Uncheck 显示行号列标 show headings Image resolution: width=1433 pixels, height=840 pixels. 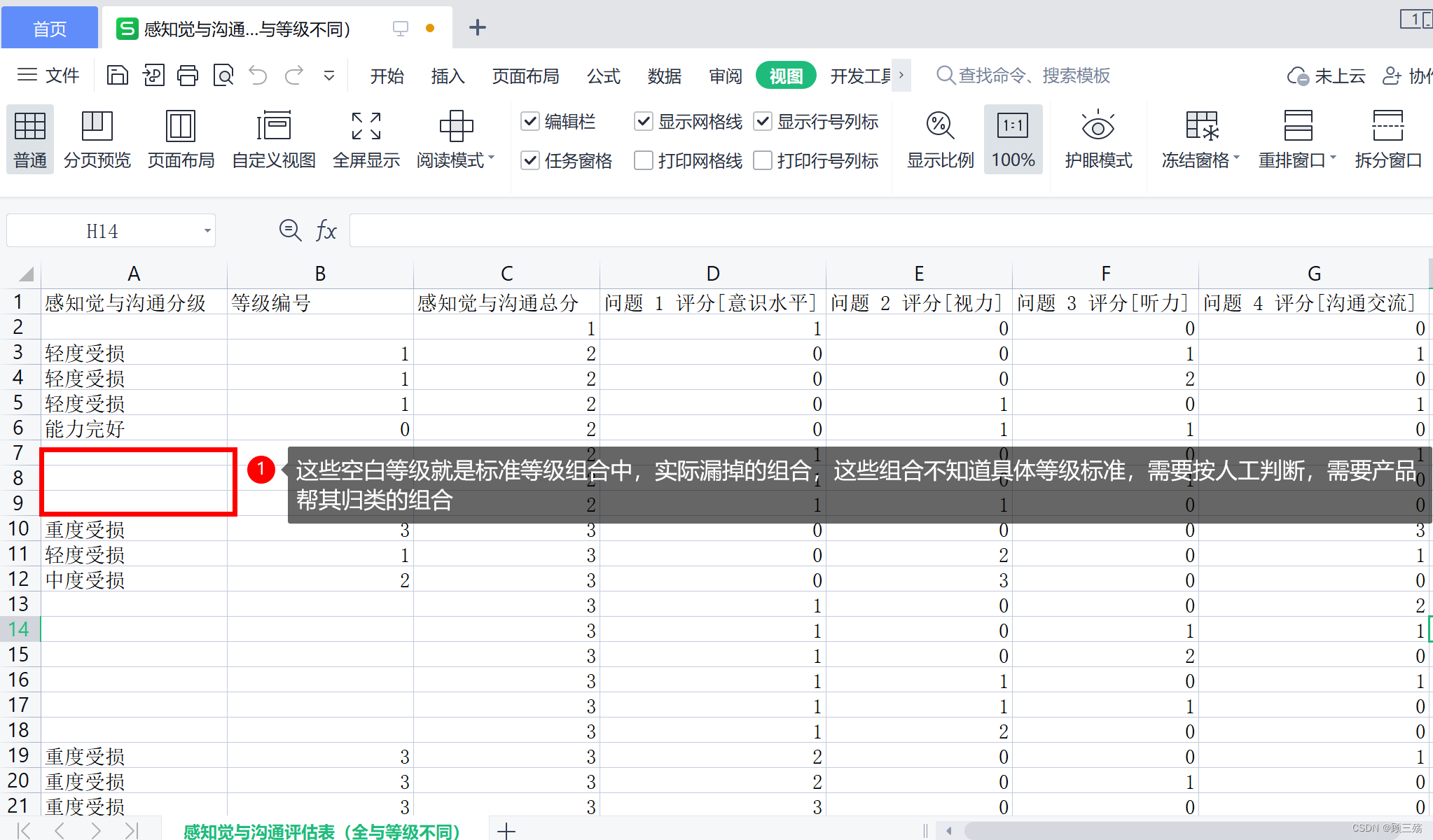763,122
